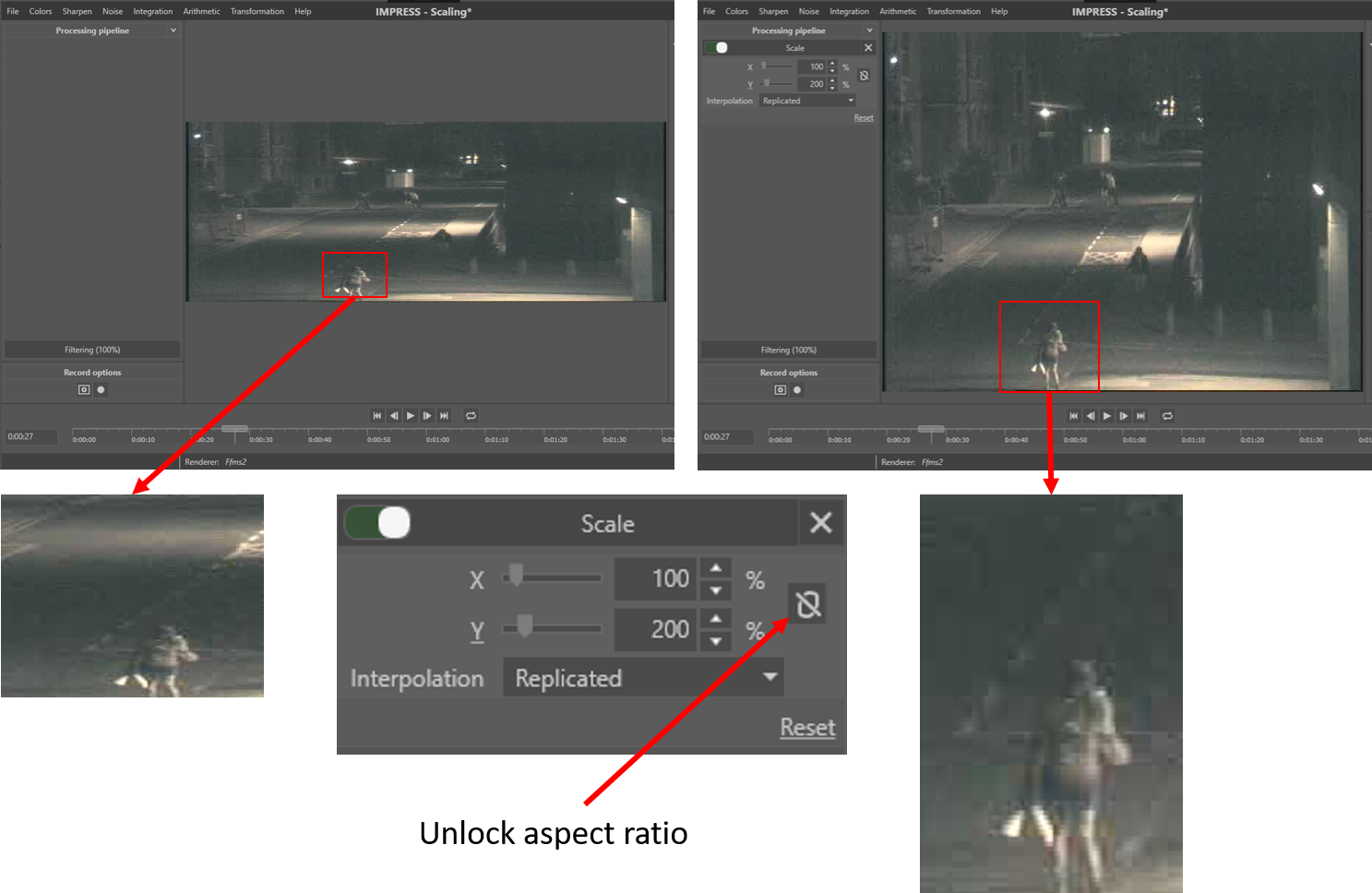Decrease Y percent in enlarged Scale panel
Viewport: 1372px width, 893px height.
(x=716, y=640)
